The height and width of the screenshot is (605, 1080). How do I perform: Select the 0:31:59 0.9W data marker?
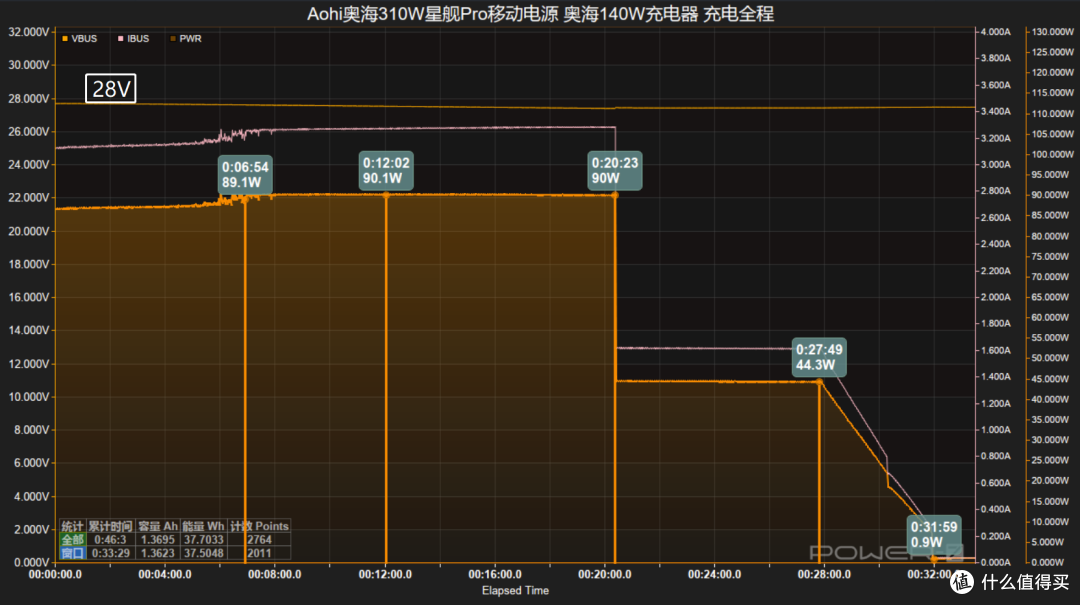934,535
